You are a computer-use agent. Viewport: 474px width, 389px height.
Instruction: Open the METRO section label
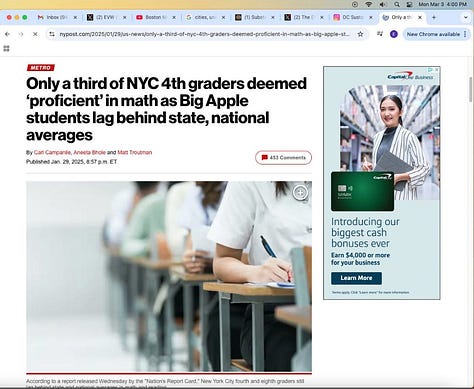[x=41, y=68]
